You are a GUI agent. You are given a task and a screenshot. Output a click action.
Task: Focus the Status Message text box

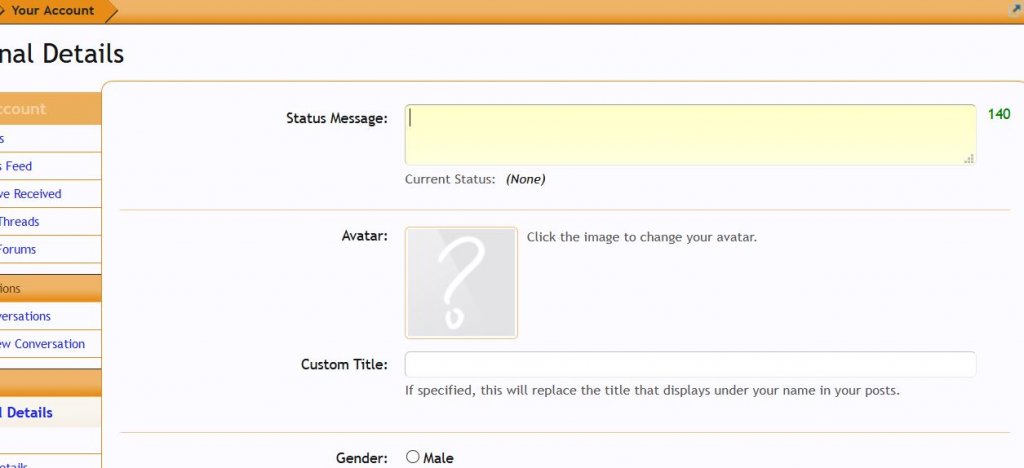pyautogui.click(x=690, y=134)
